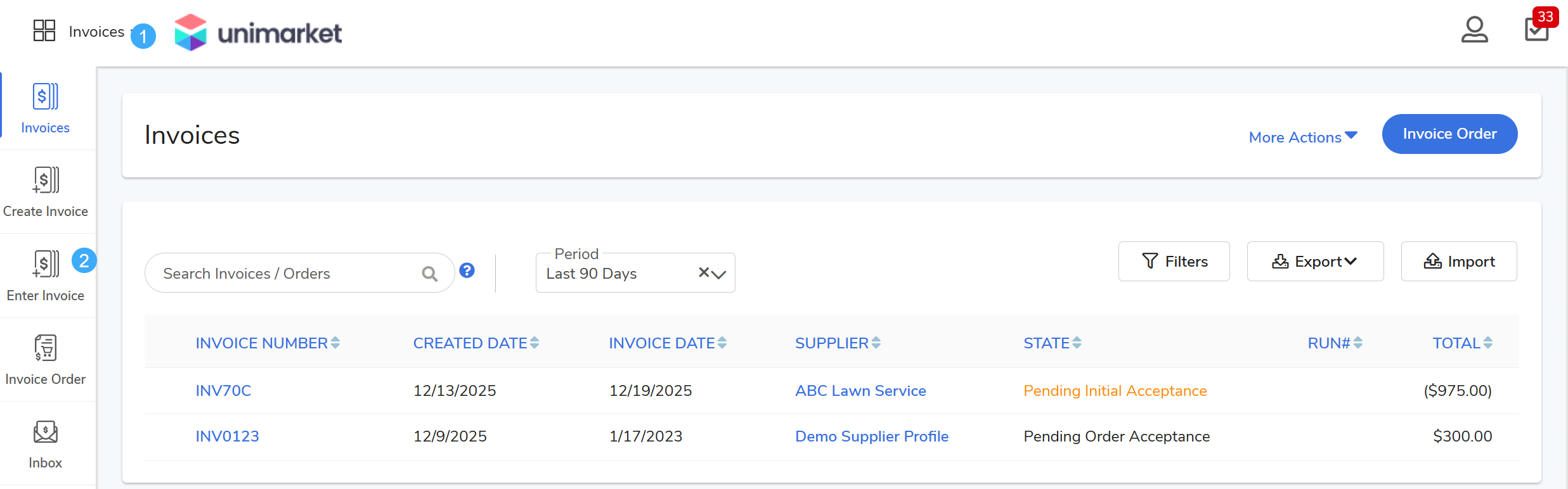Image resolution: width=1568 pixels, height=489 pixels.
Task: Expand the More Actions dropdown
Action: [1302, 137]
